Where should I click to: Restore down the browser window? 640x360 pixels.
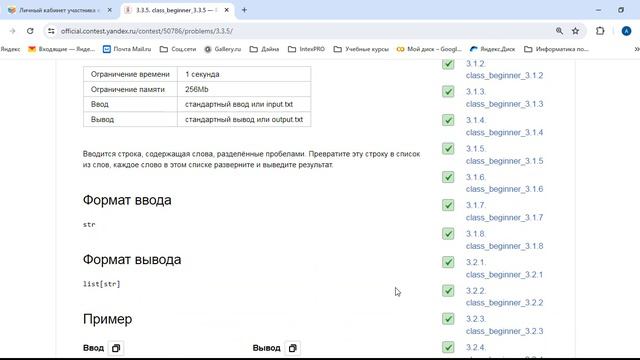coord(621,10)
